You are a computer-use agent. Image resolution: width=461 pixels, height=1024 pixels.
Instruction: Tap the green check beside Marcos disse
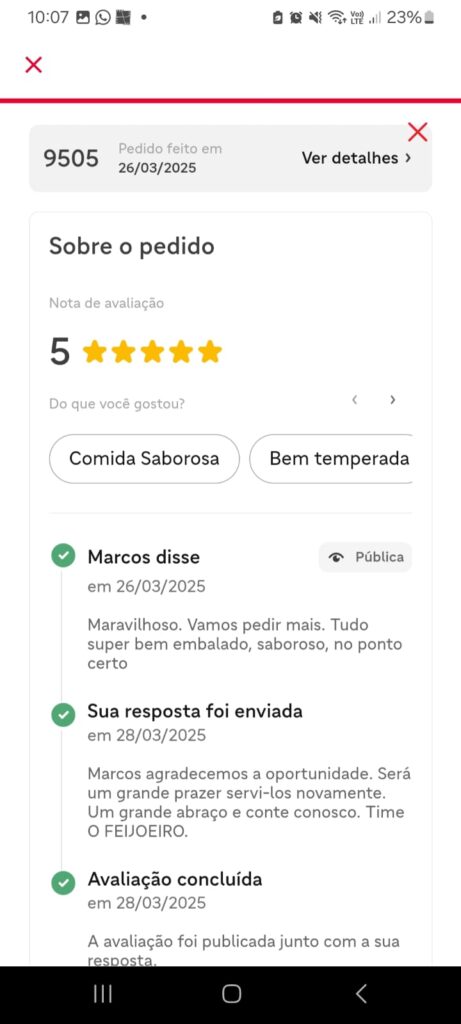[x=63, y=556]
